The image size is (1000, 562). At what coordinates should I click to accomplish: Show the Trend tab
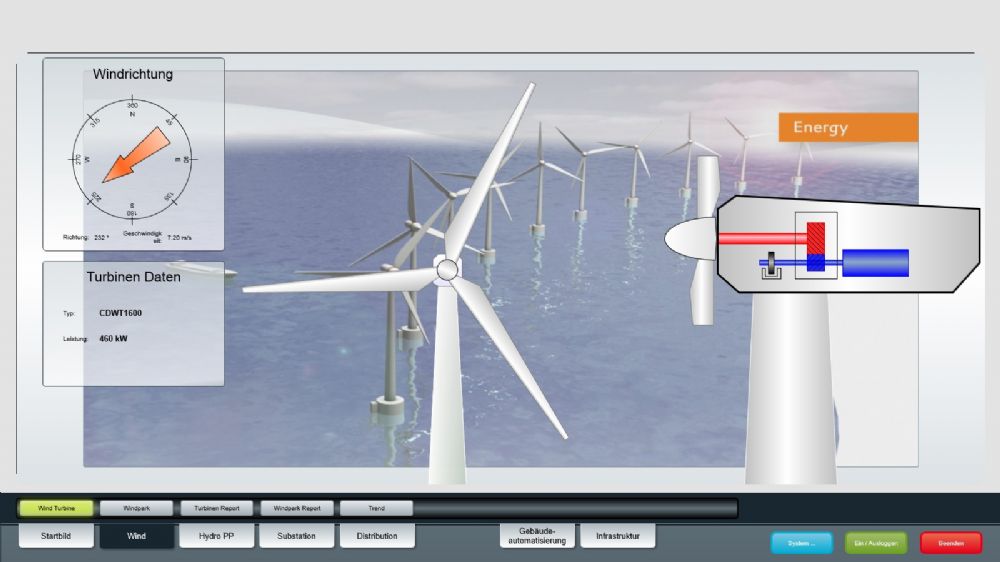point(376,508)
